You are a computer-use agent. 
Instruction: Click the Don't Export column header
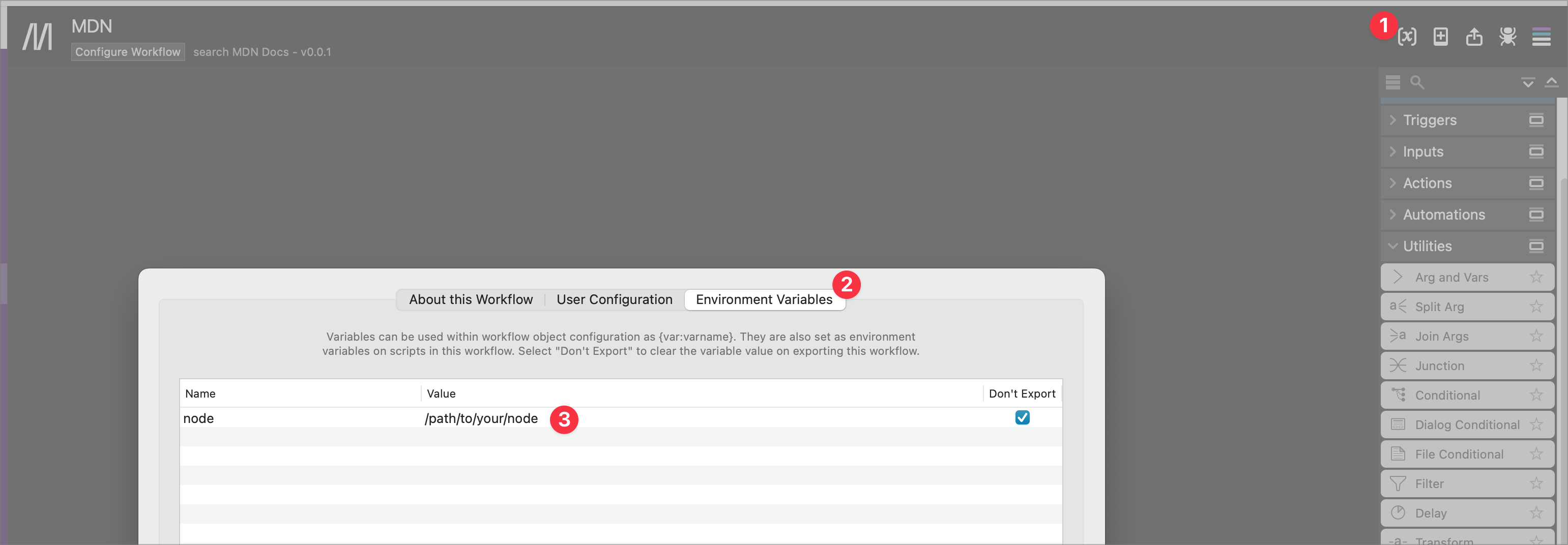tap(1022, 393)
